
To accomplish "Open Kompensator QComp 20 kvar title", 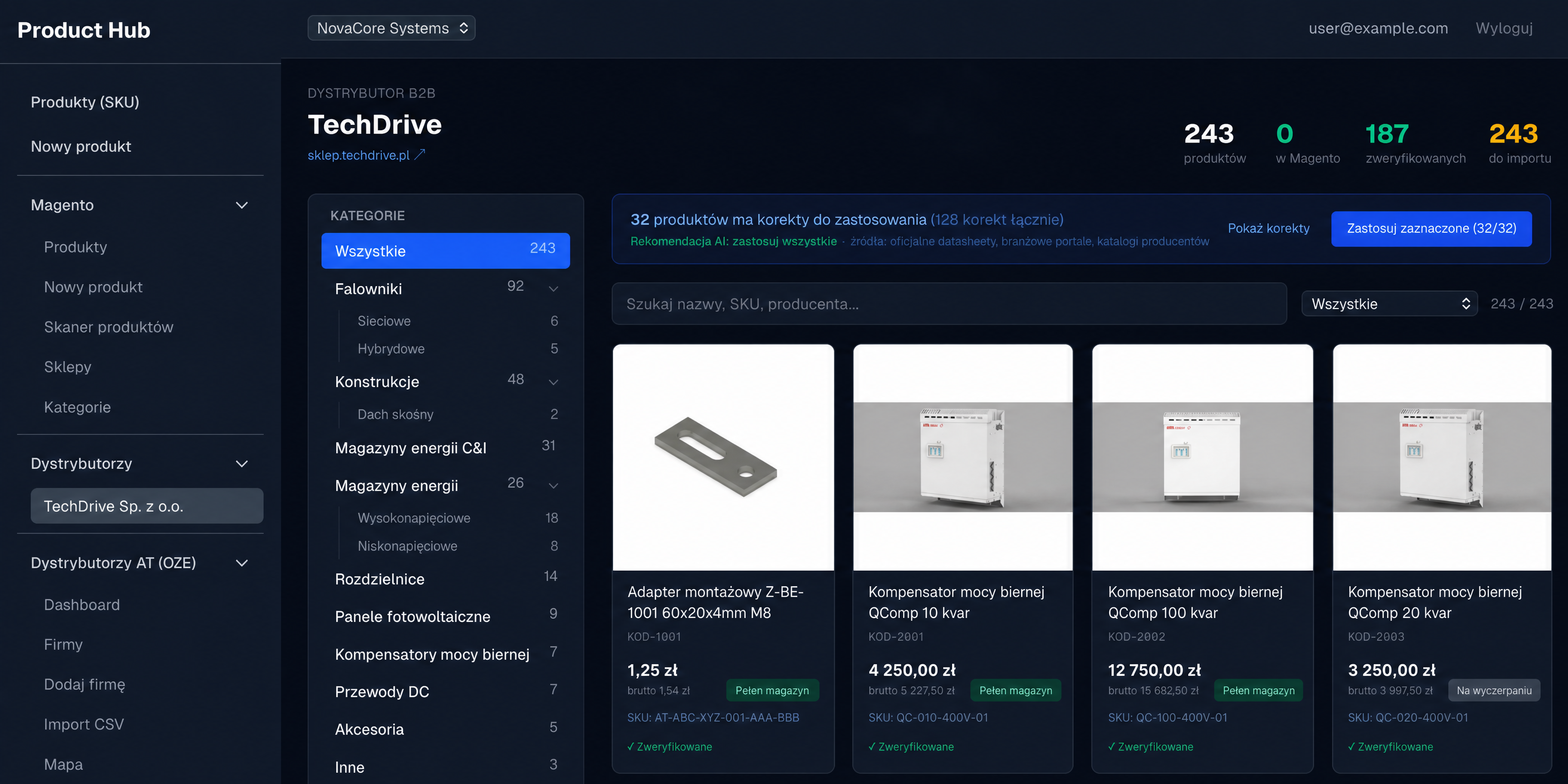I will point(1435,602).
